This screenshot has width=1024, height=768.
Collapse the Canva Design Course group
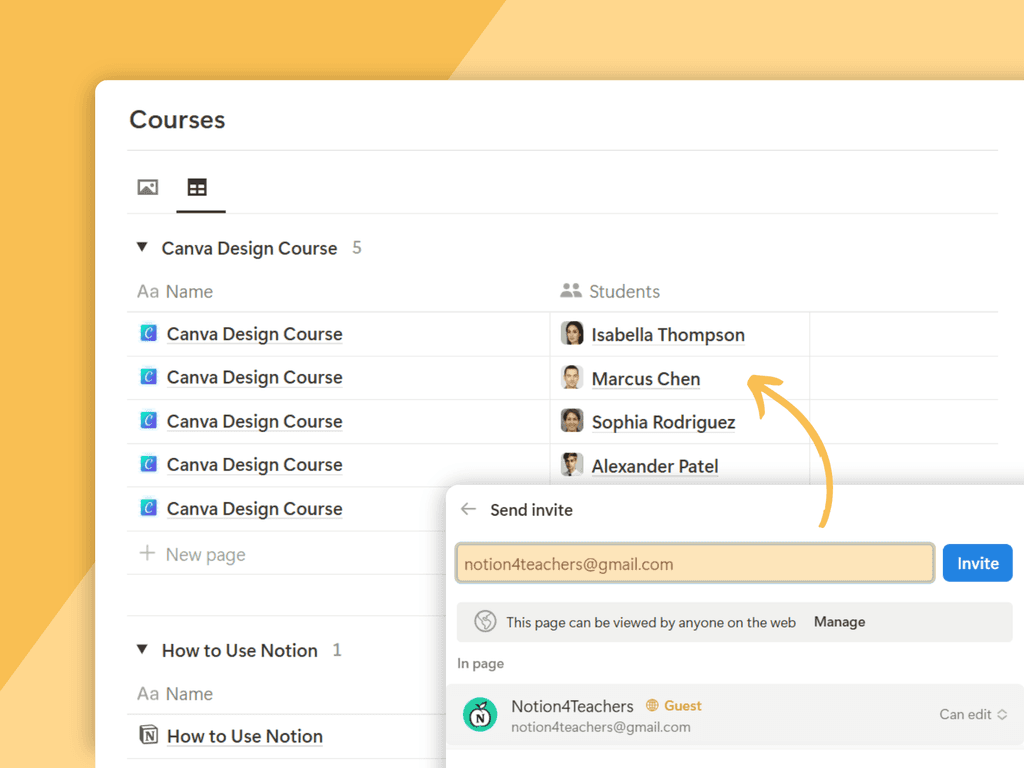[141, 248]
